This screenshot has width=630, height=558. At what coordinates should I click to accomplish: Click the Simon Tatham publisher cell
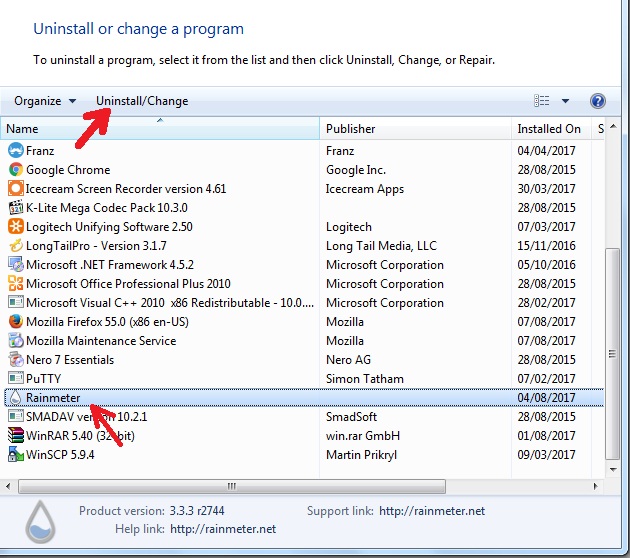[365, 378]
